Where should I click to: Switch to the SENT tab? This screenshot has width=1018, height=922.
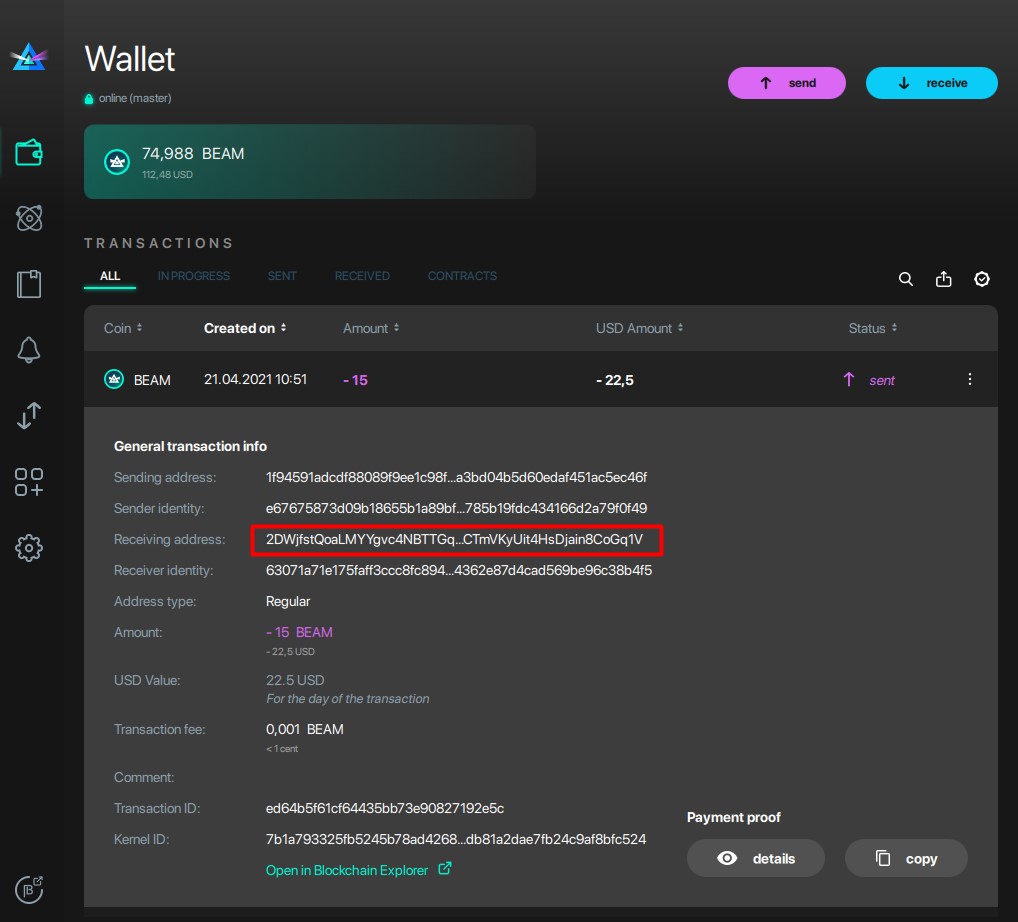tap(282, 276)
